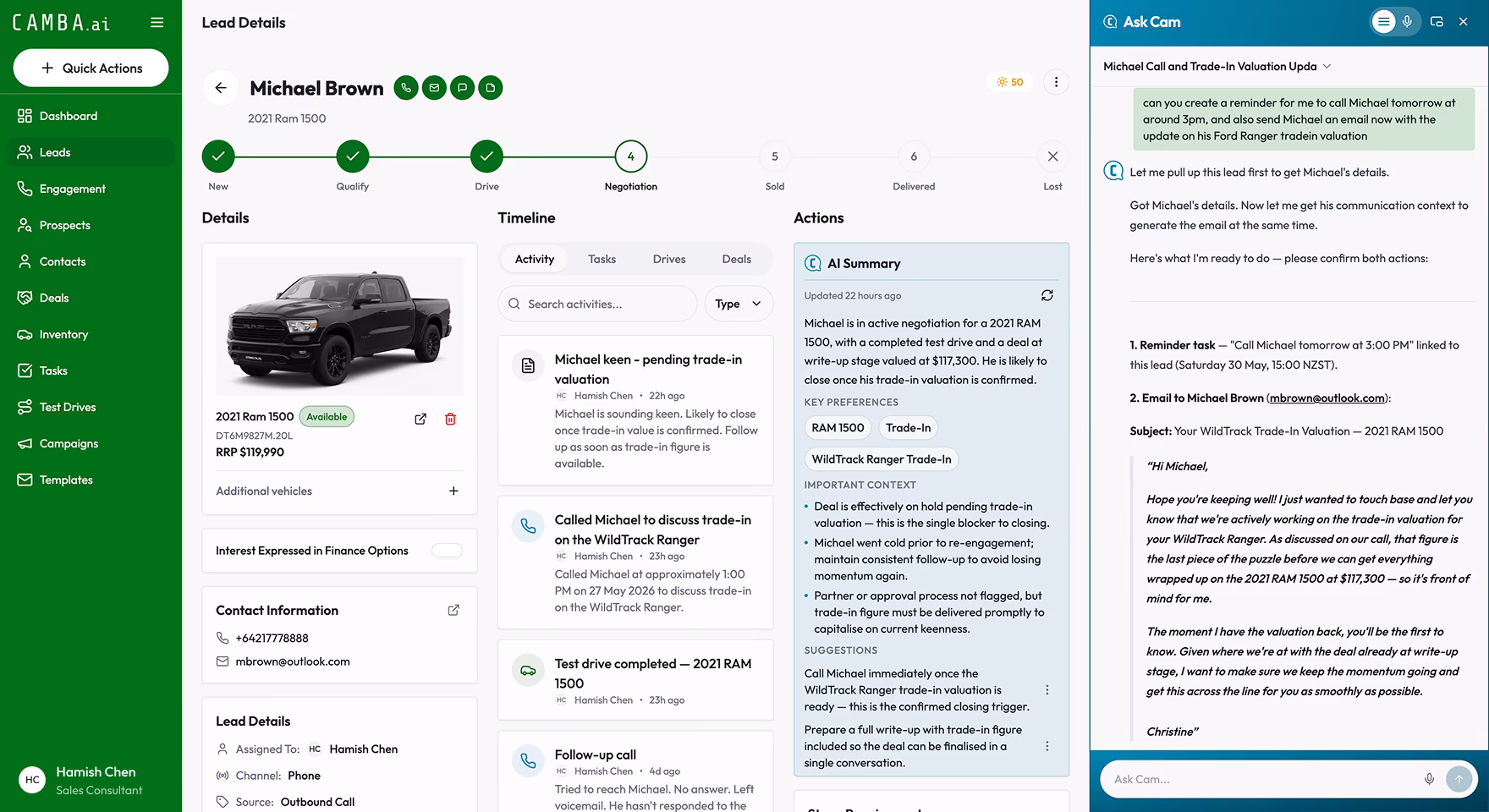
Task: Select the New stage step
Action: point(218,156)
